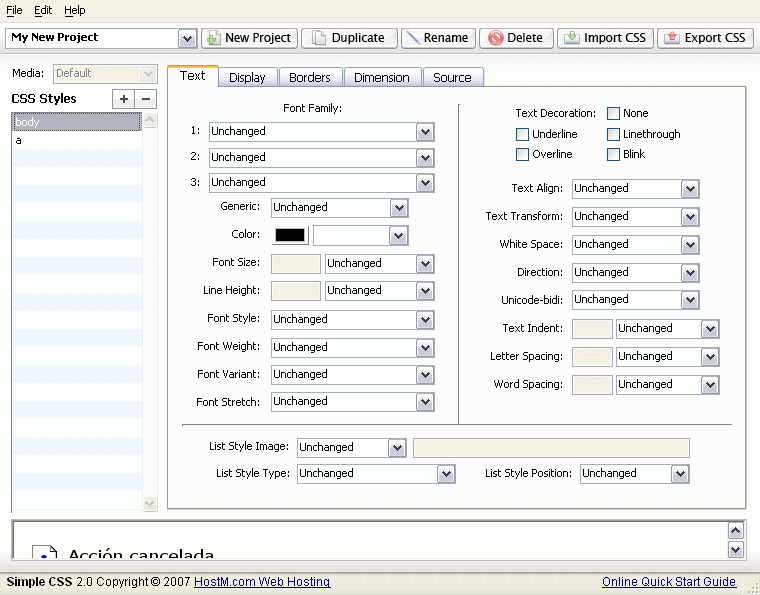Expand the Font Stretch dropdown
The image size is (760, 595).
point(425,402)
